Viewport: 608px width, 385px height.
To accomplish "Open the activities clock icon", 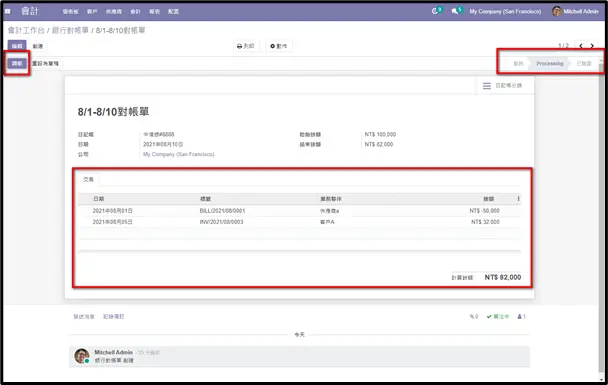I will [435, 11].
